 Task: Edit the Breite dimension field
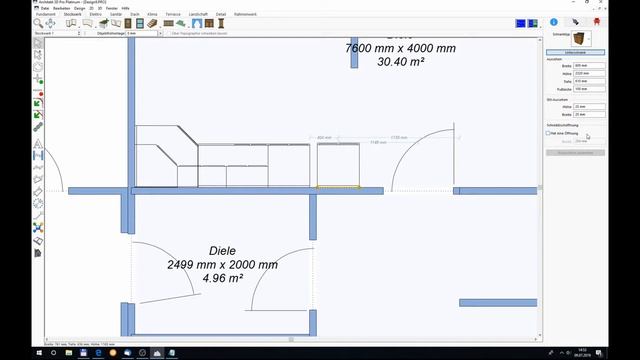(x=589, y=65)
